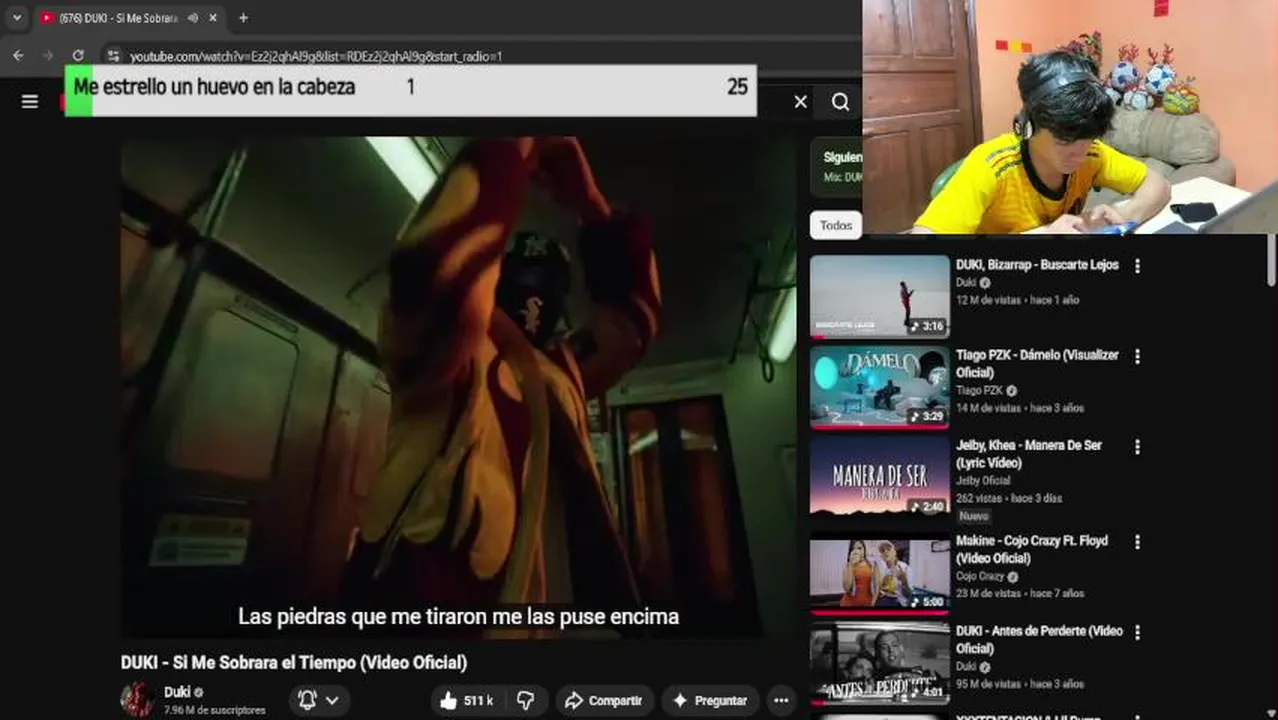Click the video player to pause playback
The image size is (1278, 720).
[458, 387]
